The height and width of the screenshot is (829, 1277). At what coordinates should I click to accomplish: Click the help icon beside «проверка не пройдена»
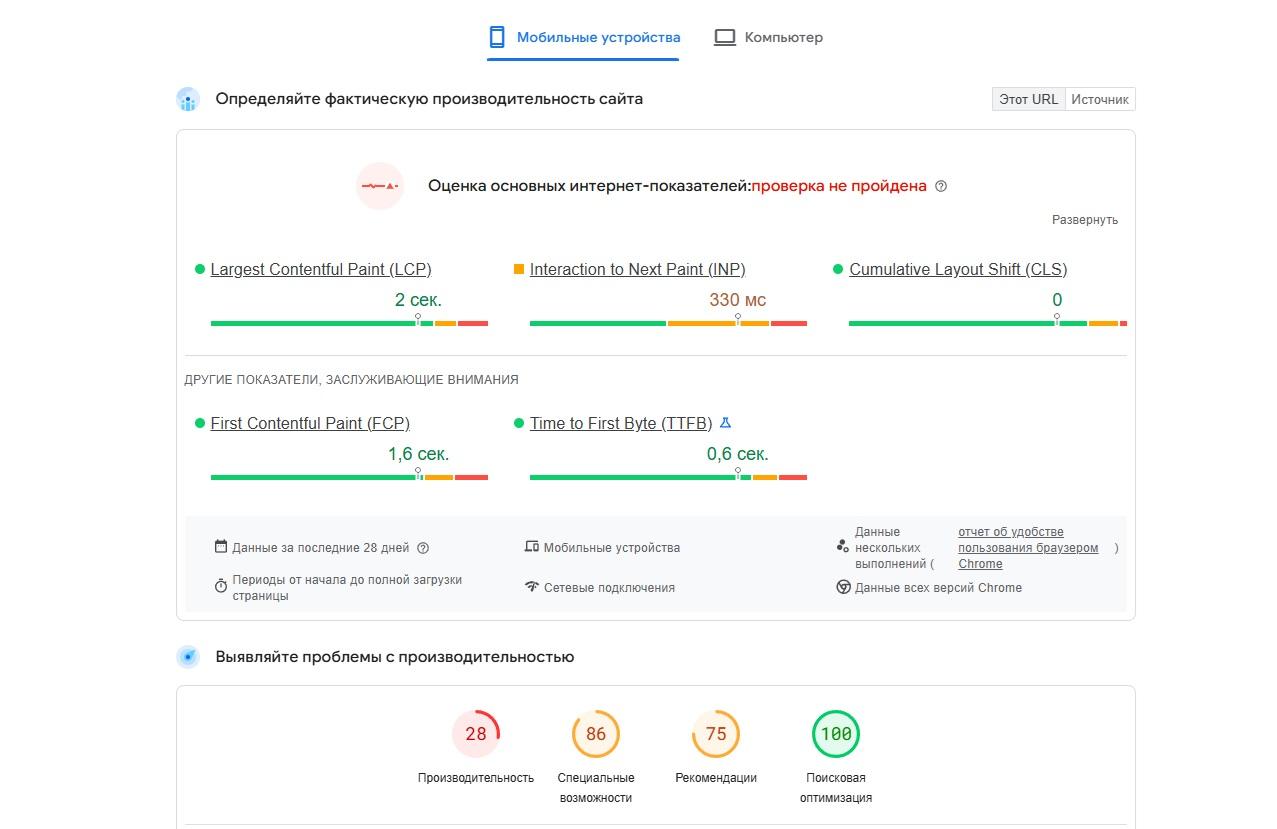tap(941, 186)
